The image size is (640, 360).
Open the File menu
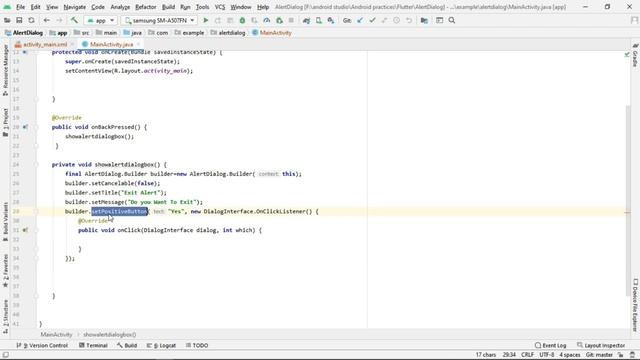pos(20,7)
